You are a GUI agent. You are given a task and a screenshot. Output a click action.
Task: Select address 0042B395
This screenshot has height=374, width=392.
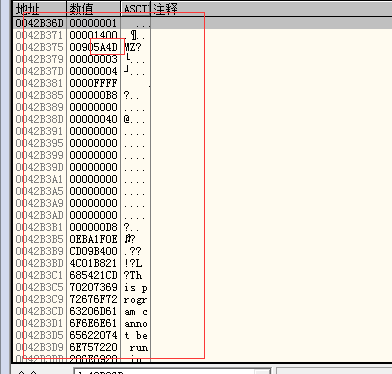(x=39, y=143)
